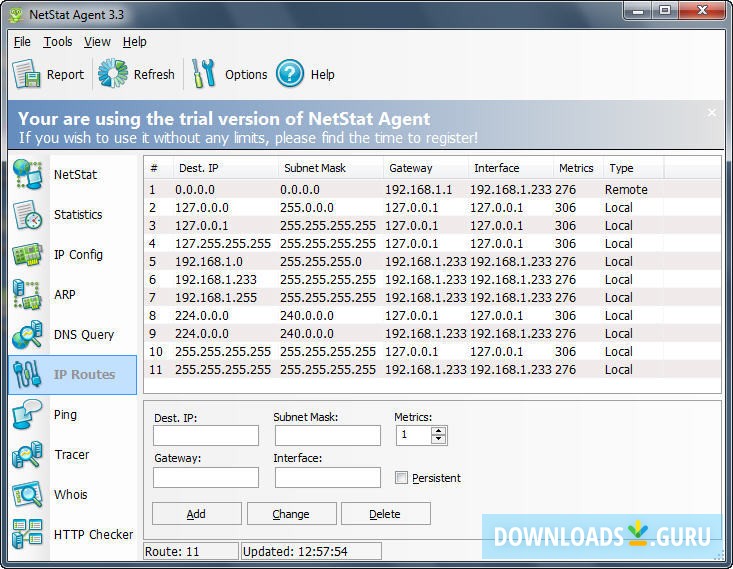Click the HTTP Checker sidebar label

click(93, 534)
